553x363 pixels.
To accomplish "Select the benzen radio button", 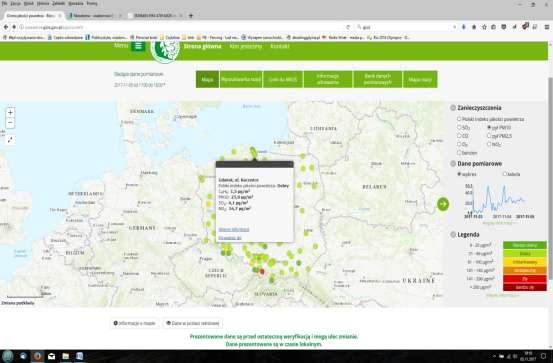I will tap(459, 152).
